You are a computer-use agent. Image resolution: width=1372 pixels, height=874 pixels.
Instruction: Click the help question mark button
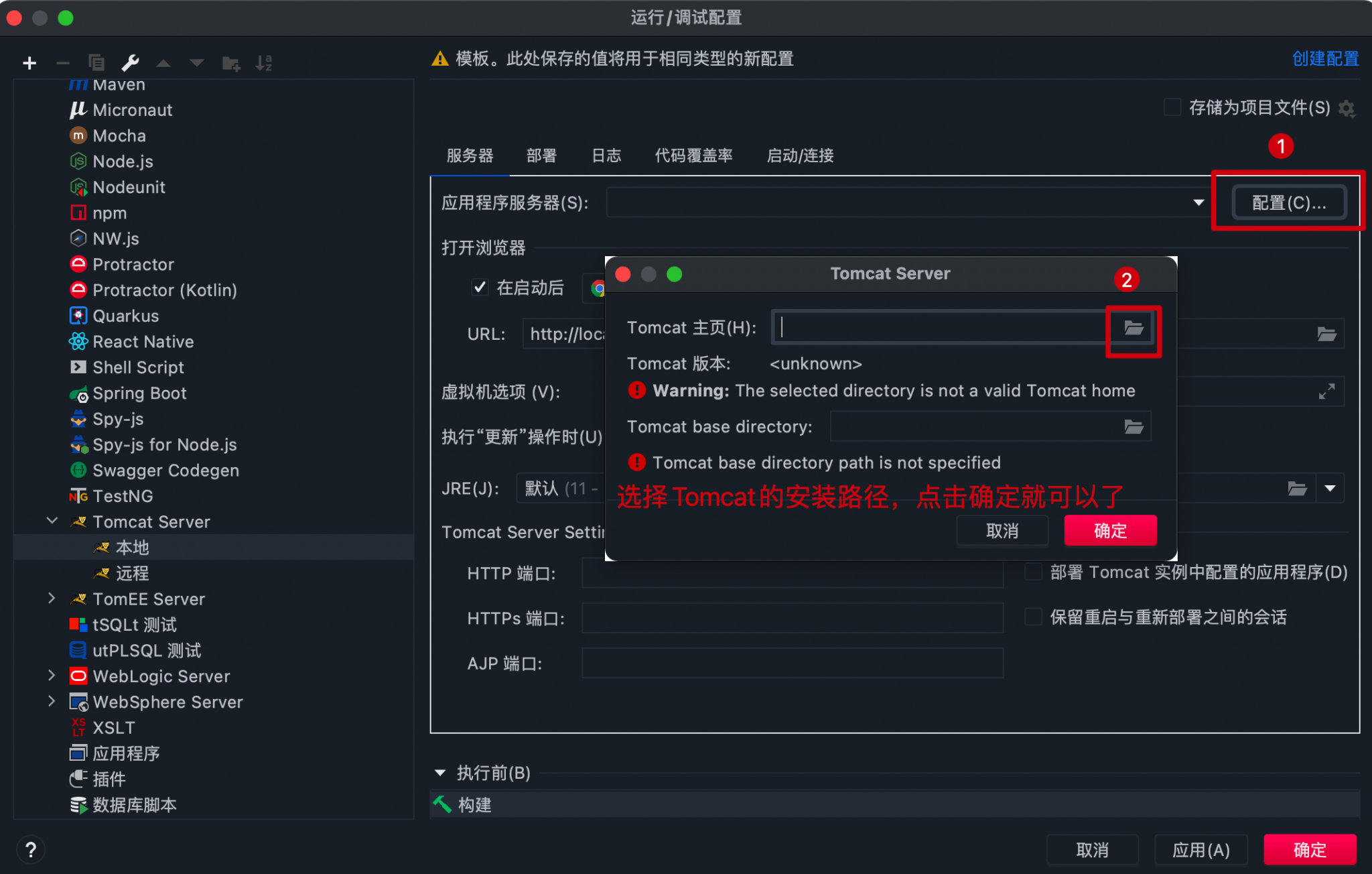click(30, 850)
